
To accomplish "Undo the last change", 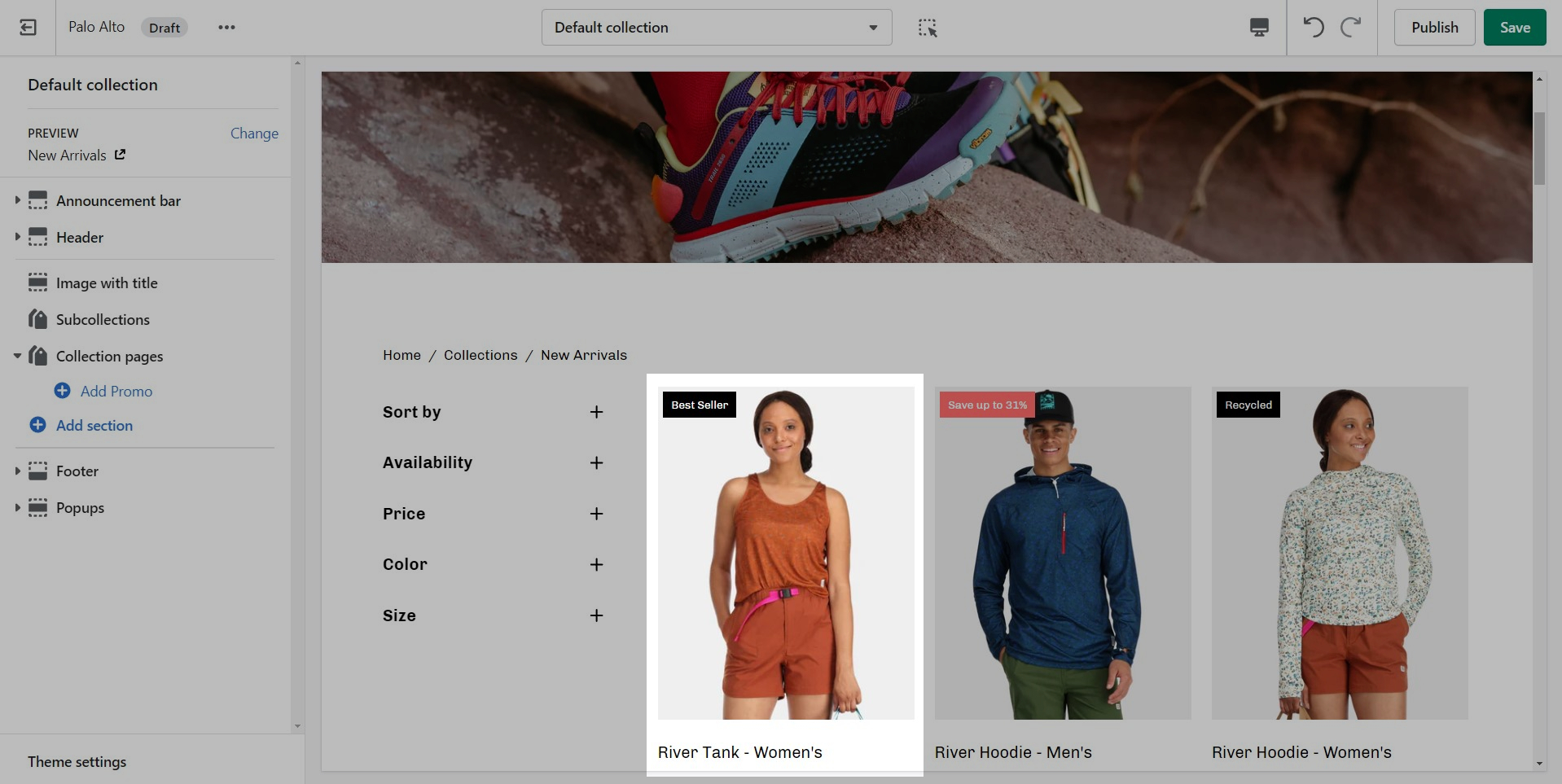I will point(1313,28).
